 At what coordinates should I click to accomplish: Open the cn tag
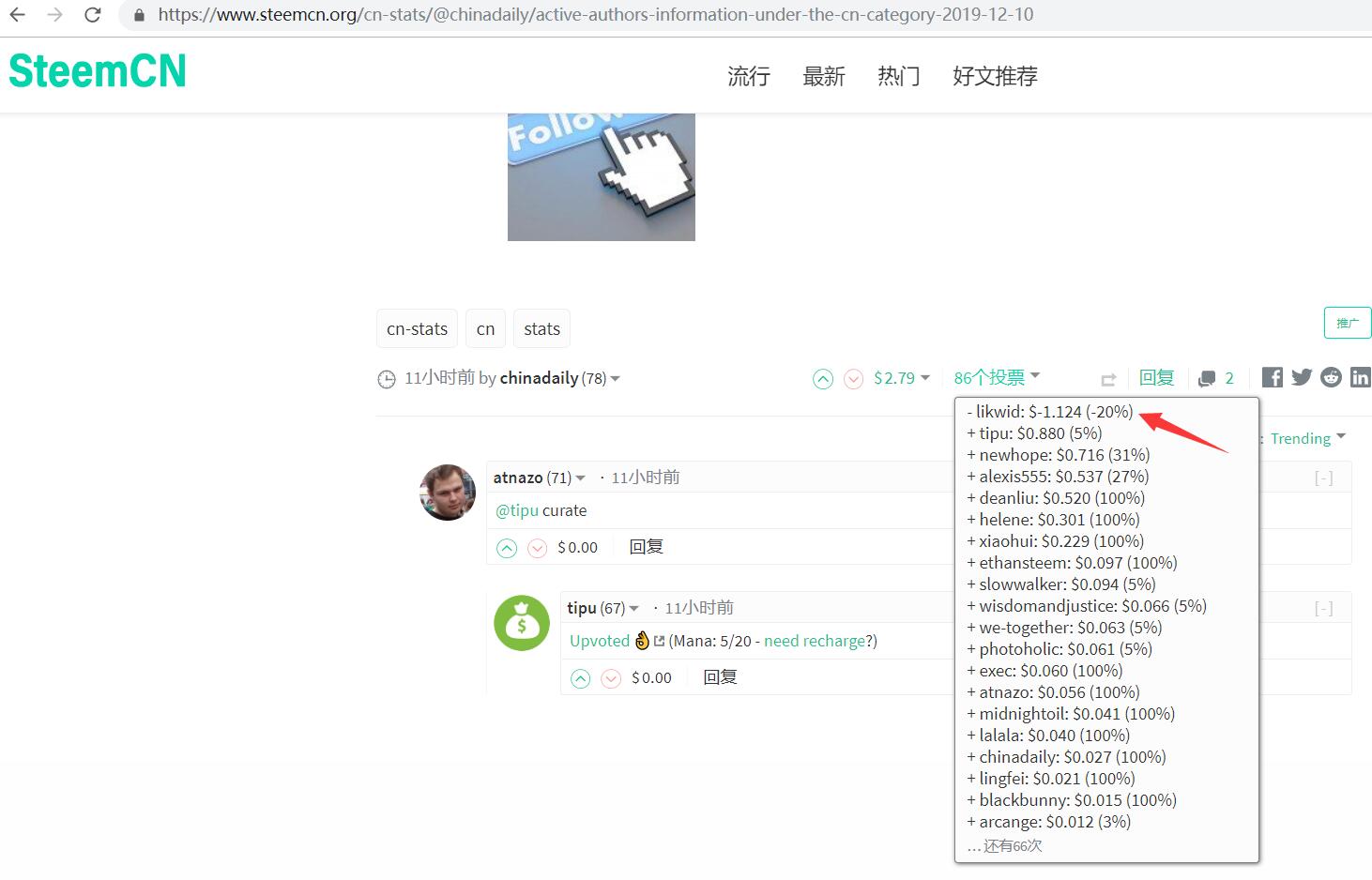click(x=485, y=328)
